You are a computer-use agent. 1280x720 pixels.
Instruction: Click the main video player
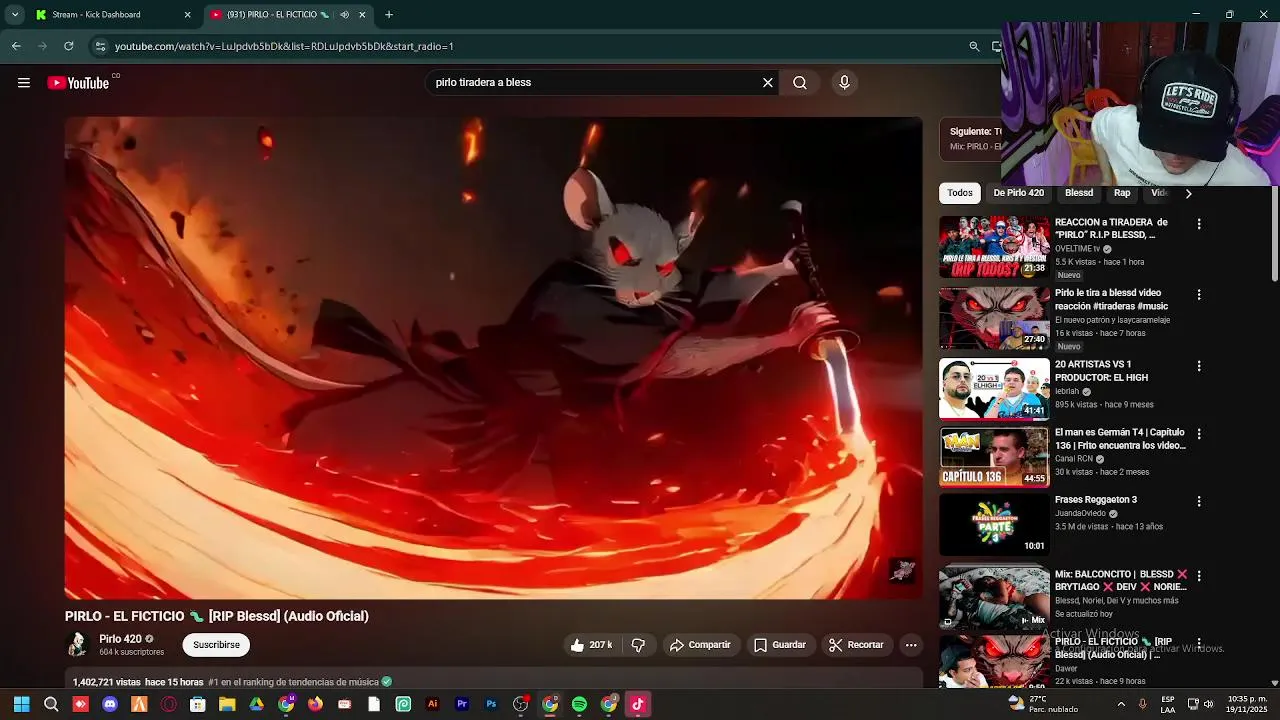[494, 358]
